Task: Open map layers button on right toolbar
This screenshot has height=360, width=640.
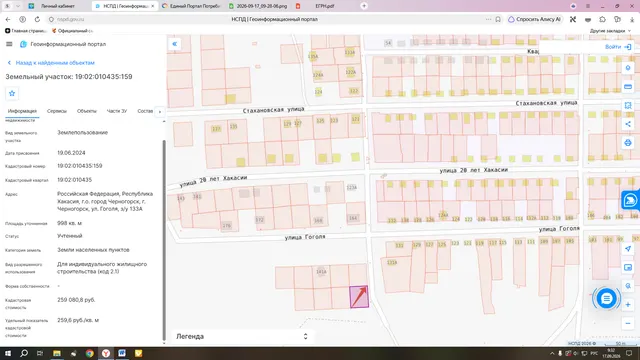Action: click(x=628, y=68)
